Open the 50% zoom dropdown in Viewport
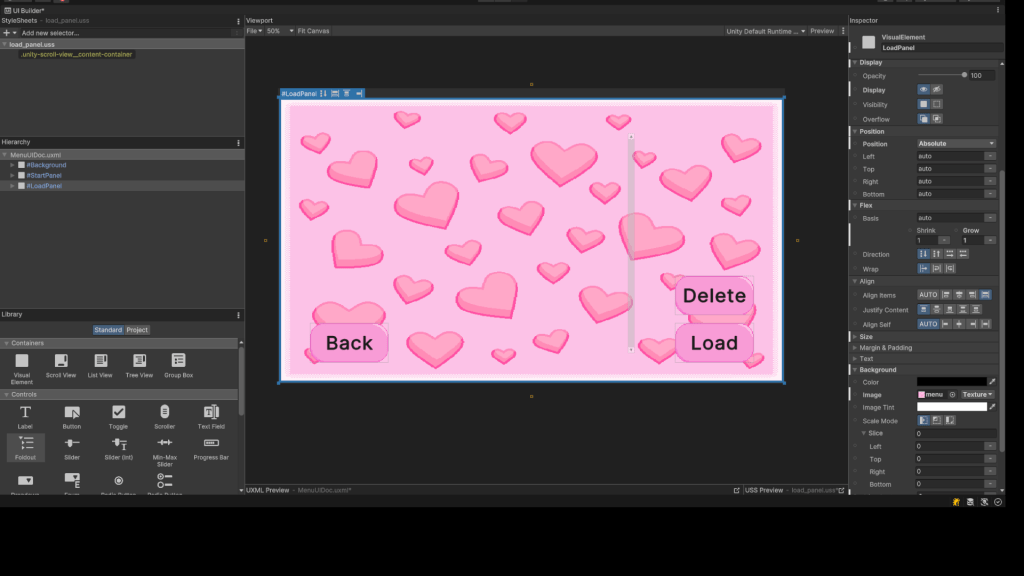The width and height of the screenshot is (1024, 576). (276, 31)
